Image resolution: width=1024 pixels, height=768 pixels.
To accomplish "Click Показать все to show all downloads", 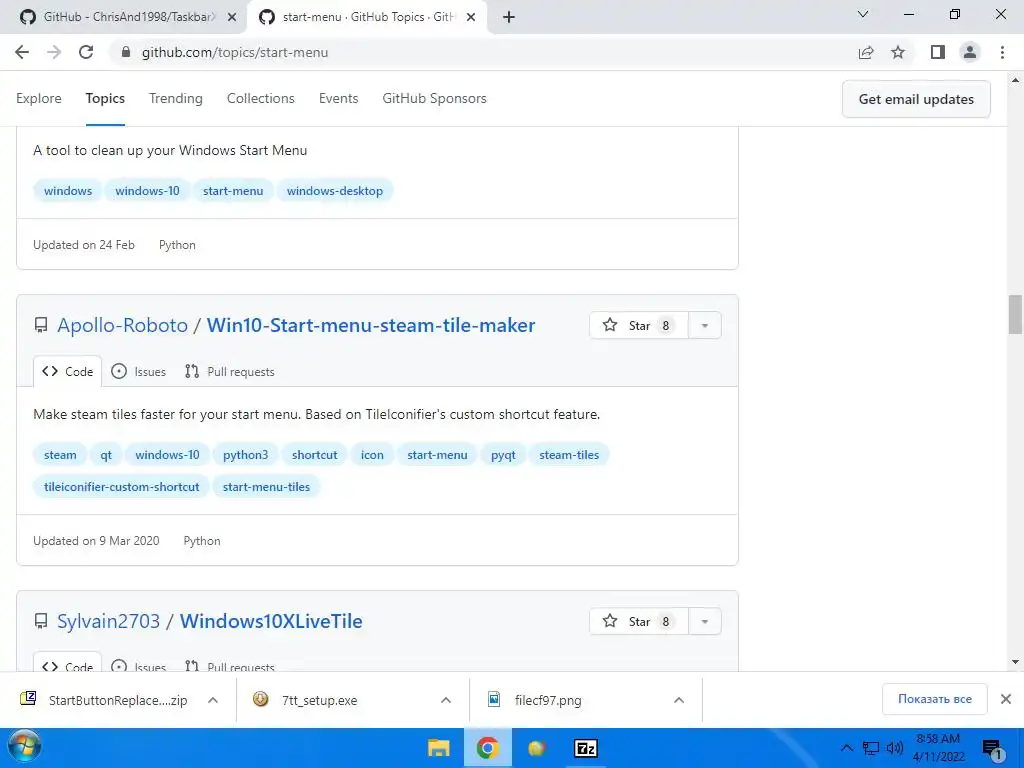I will click(x=935, y=699).
